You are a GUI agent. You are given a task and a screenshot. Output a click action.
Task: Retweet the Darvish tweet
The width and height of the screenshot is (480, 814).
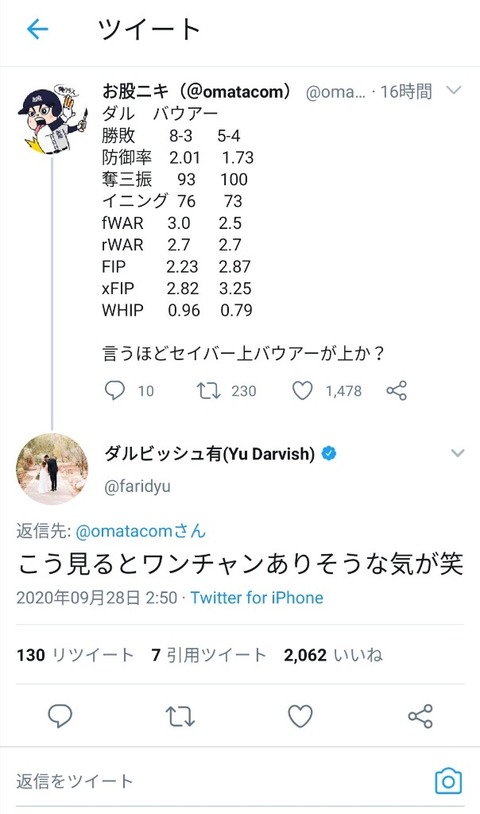[180, 716]
